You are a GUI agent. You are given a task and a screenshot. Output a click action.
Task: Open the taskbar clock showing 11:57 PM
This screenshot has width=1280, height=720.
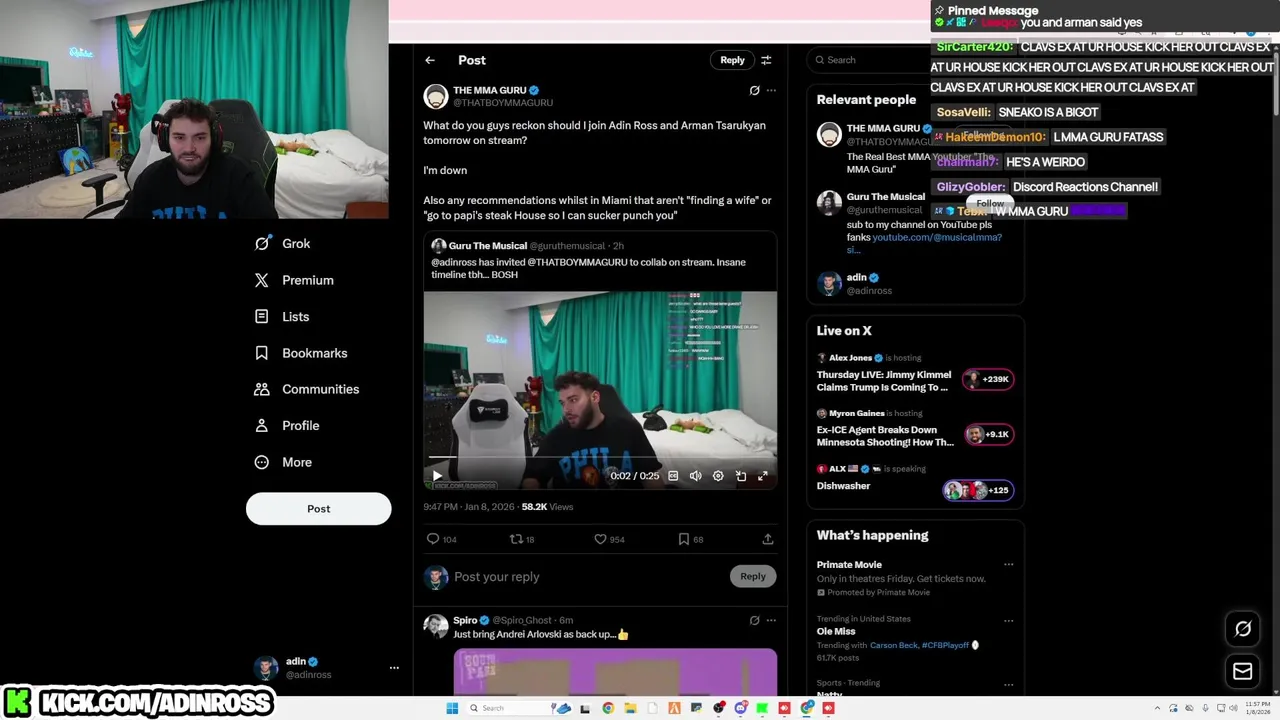pyautogui.click(x=1257, y=708)
